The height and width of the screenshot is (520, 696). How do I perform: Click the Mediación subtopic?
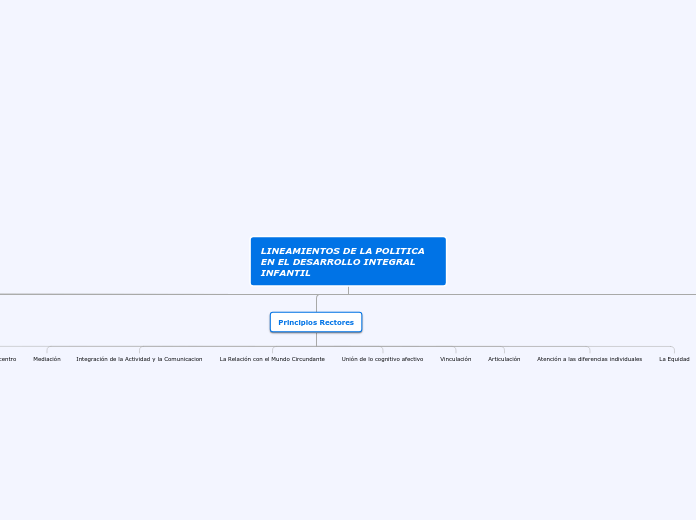click(47, 359)
